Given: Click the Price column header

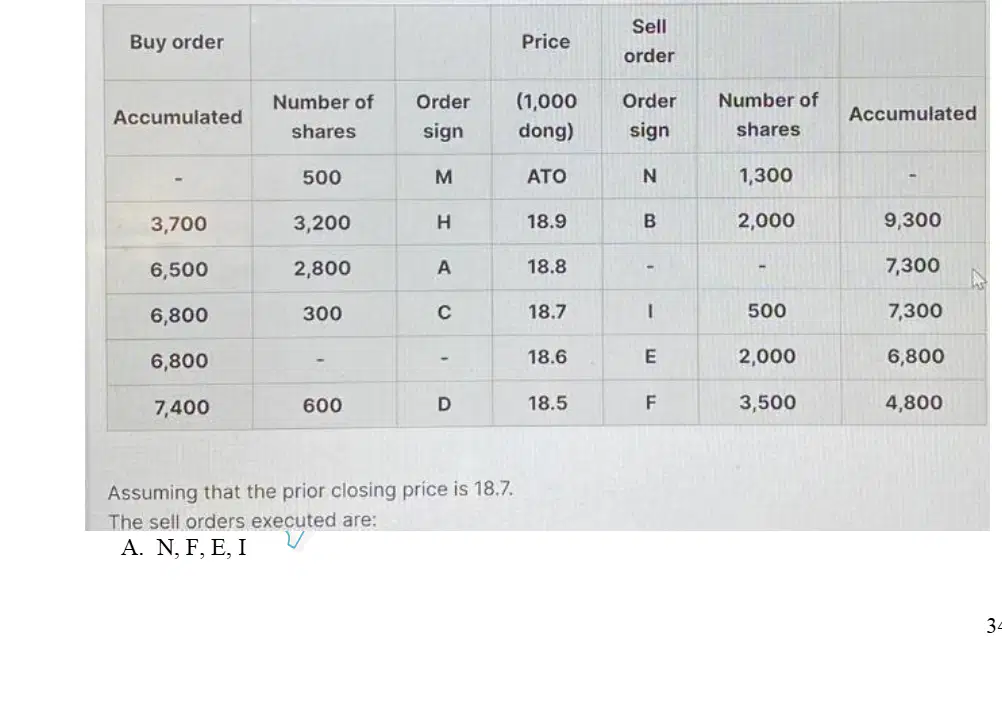Looking at the screenshot, I should (546, 42).
